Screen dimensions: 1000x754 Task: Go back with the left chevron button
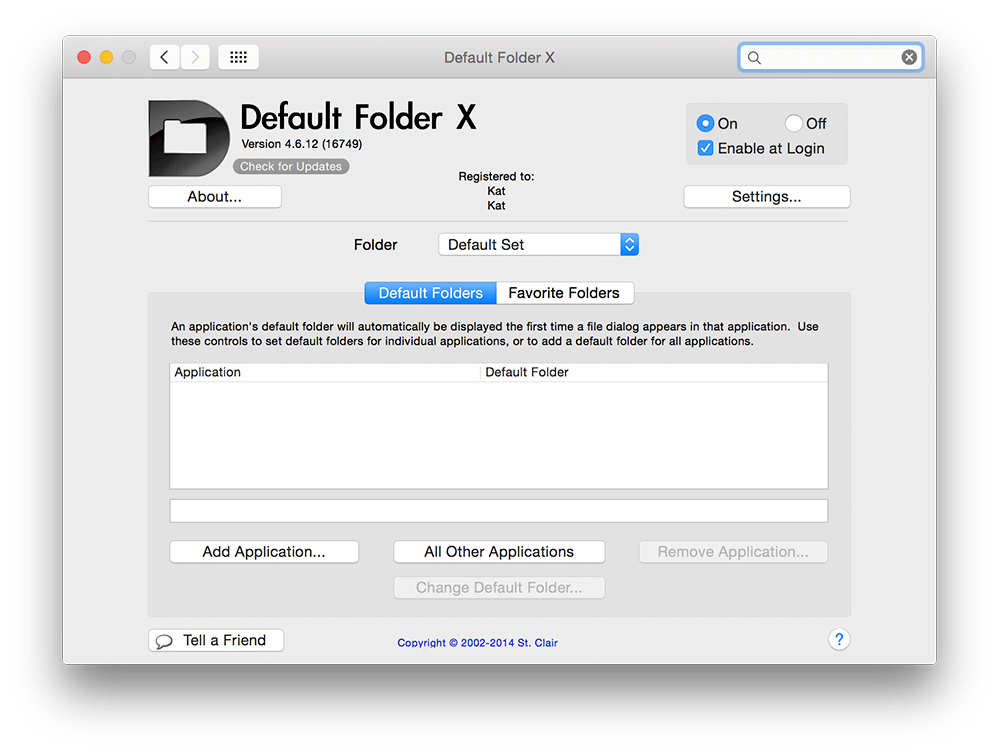pyautogui.click(x=165, y=57)
